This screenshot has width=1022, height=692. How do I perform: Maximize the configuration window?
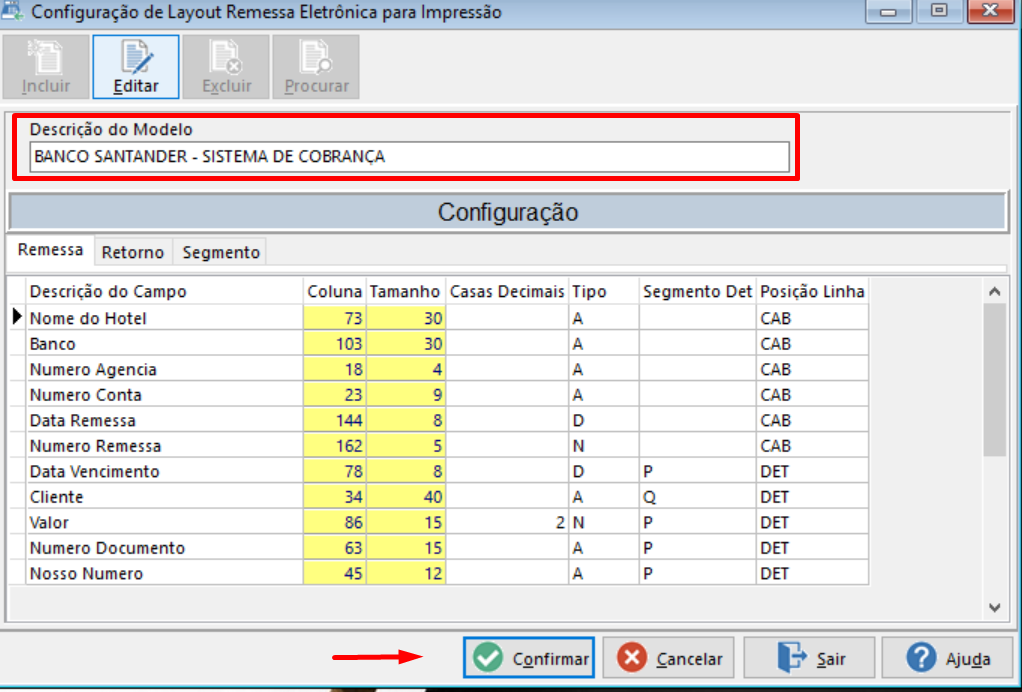tap(939, 11)
